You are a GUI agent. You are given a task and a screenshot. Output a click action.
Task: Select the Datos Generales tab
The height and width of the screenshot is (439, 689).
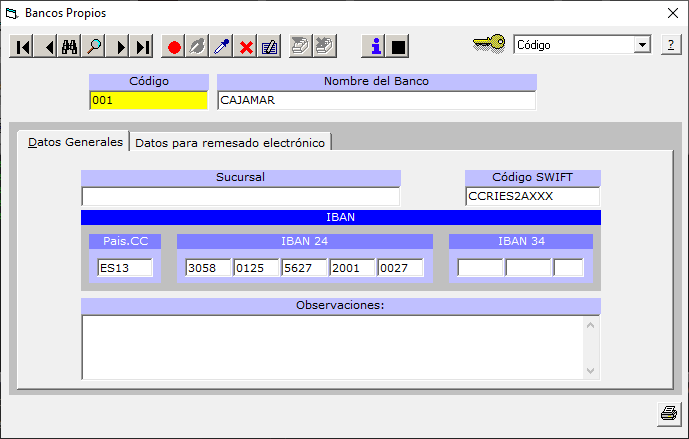pyautogui.click(x=75, y=142)
